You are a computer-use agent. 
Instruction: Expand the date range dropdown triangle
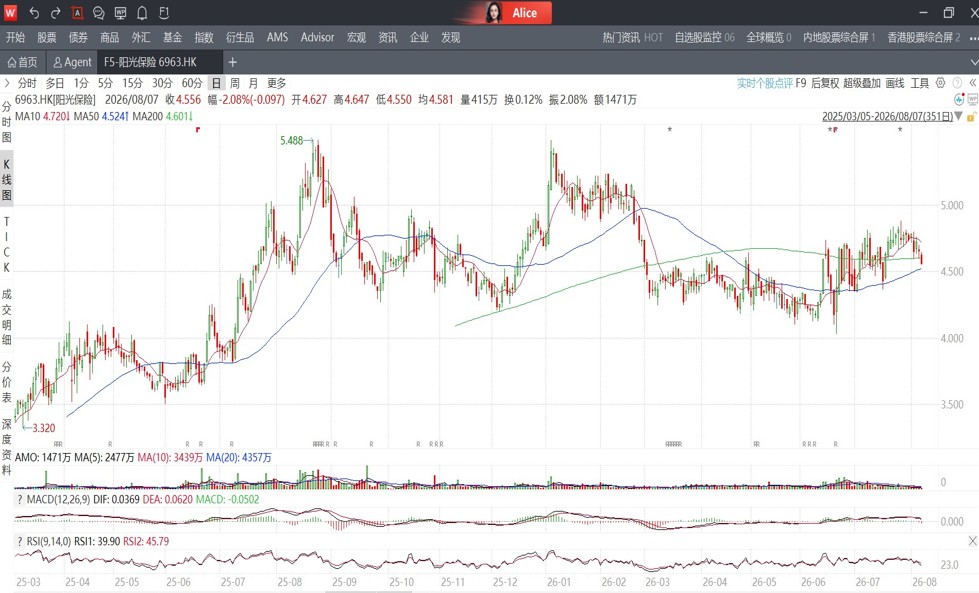pos(959,116)
